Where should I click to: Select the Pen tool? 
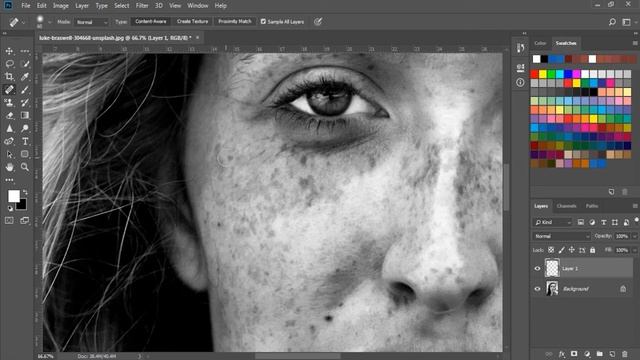click(x=9, y=141)
